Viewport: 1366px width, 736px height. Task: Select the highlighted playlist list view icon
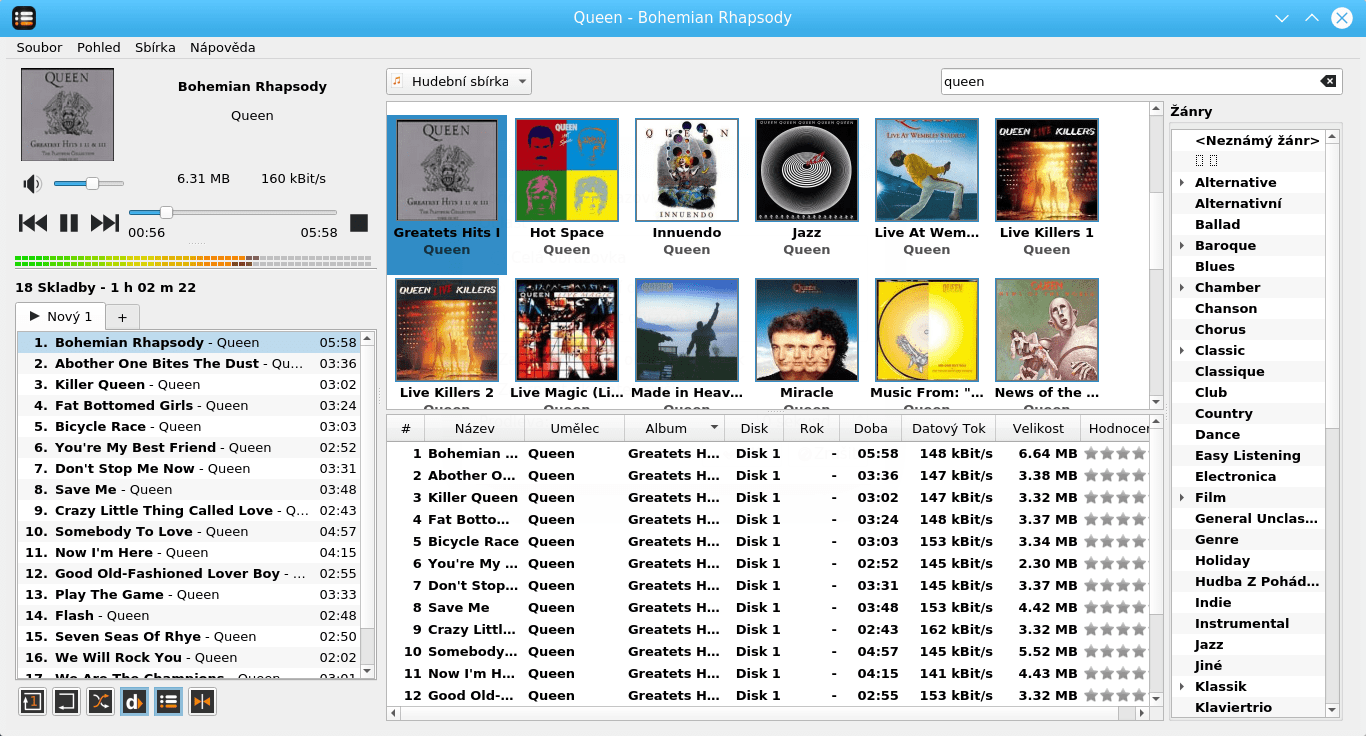click(x=168, y=703)
